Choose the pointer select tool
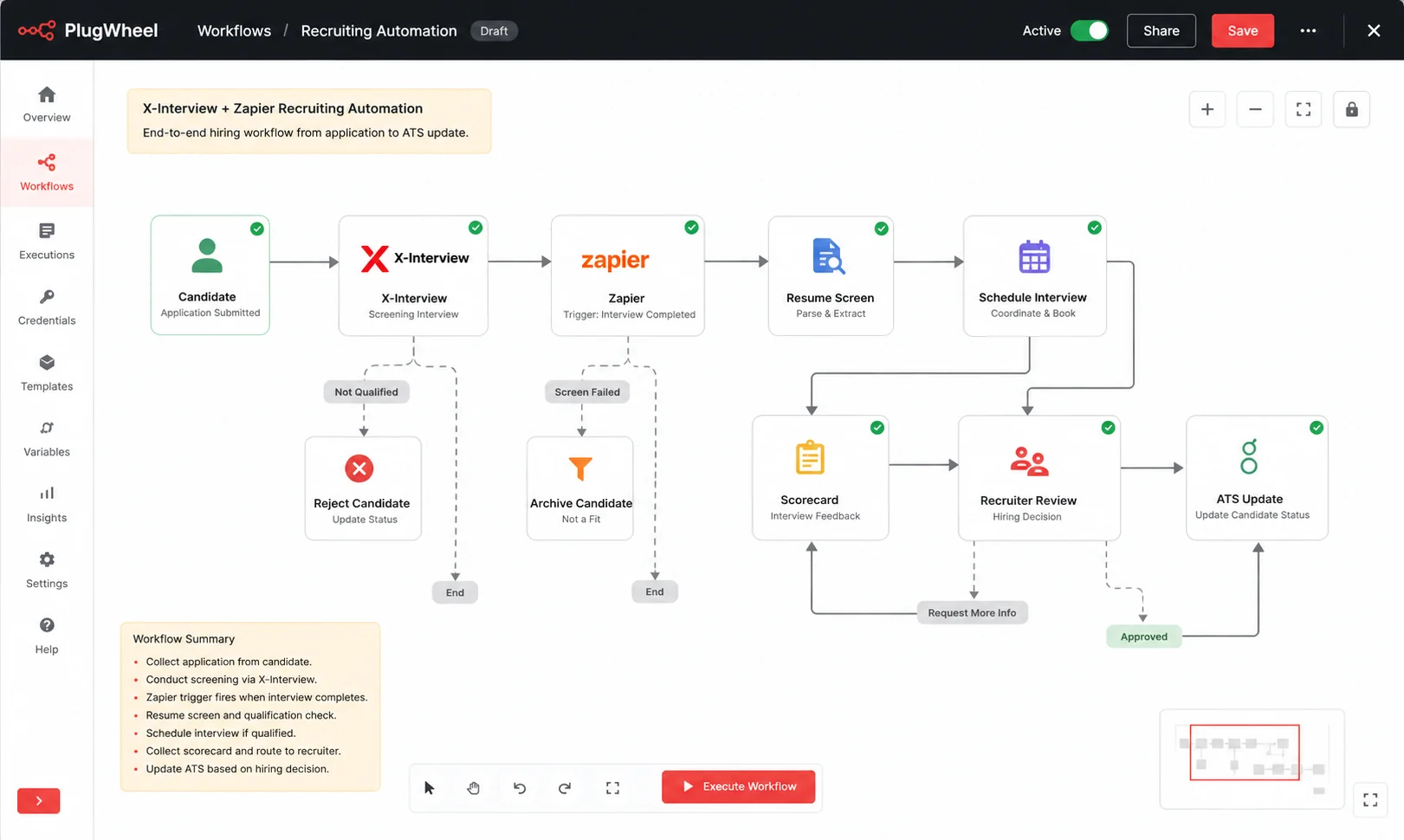 coord(430,787)
